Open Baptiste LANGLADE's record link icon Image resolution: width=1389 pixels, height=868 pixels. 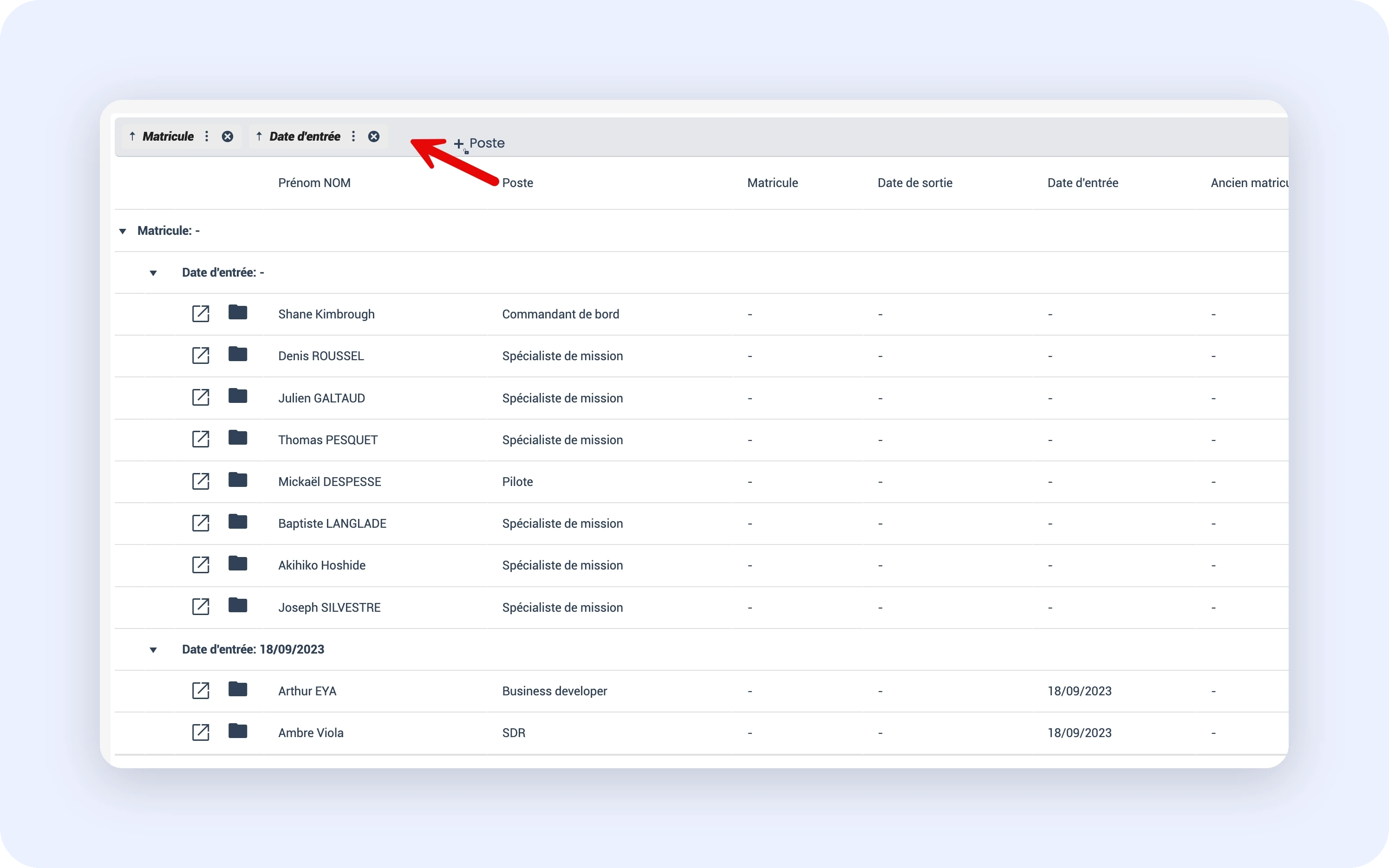click(x=201, y=523)
